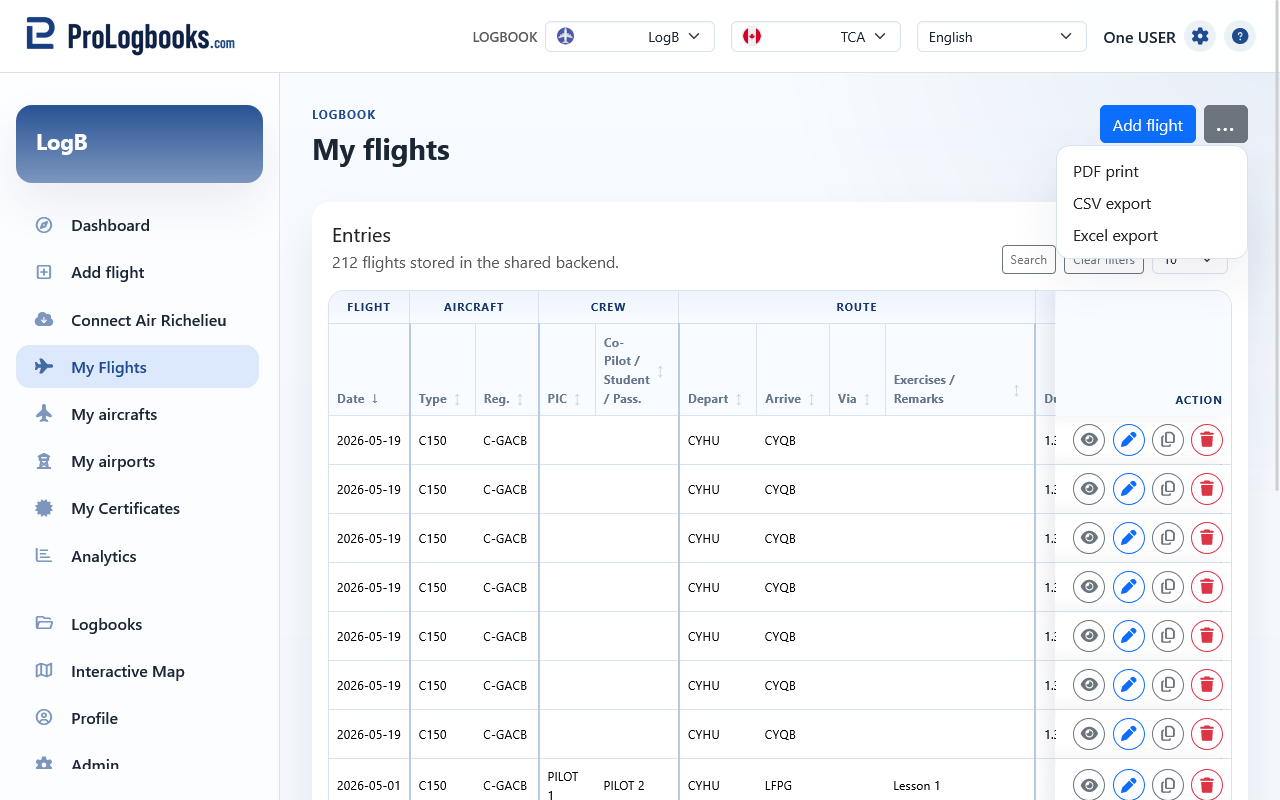Open the help question mark icon
Screen dimensions: 1280x800
coord(1240,37)
